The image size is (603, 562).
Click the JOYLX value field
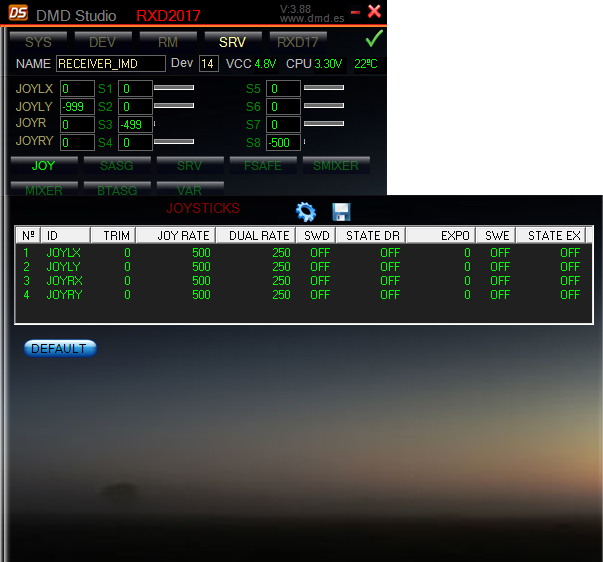[77, 88]
